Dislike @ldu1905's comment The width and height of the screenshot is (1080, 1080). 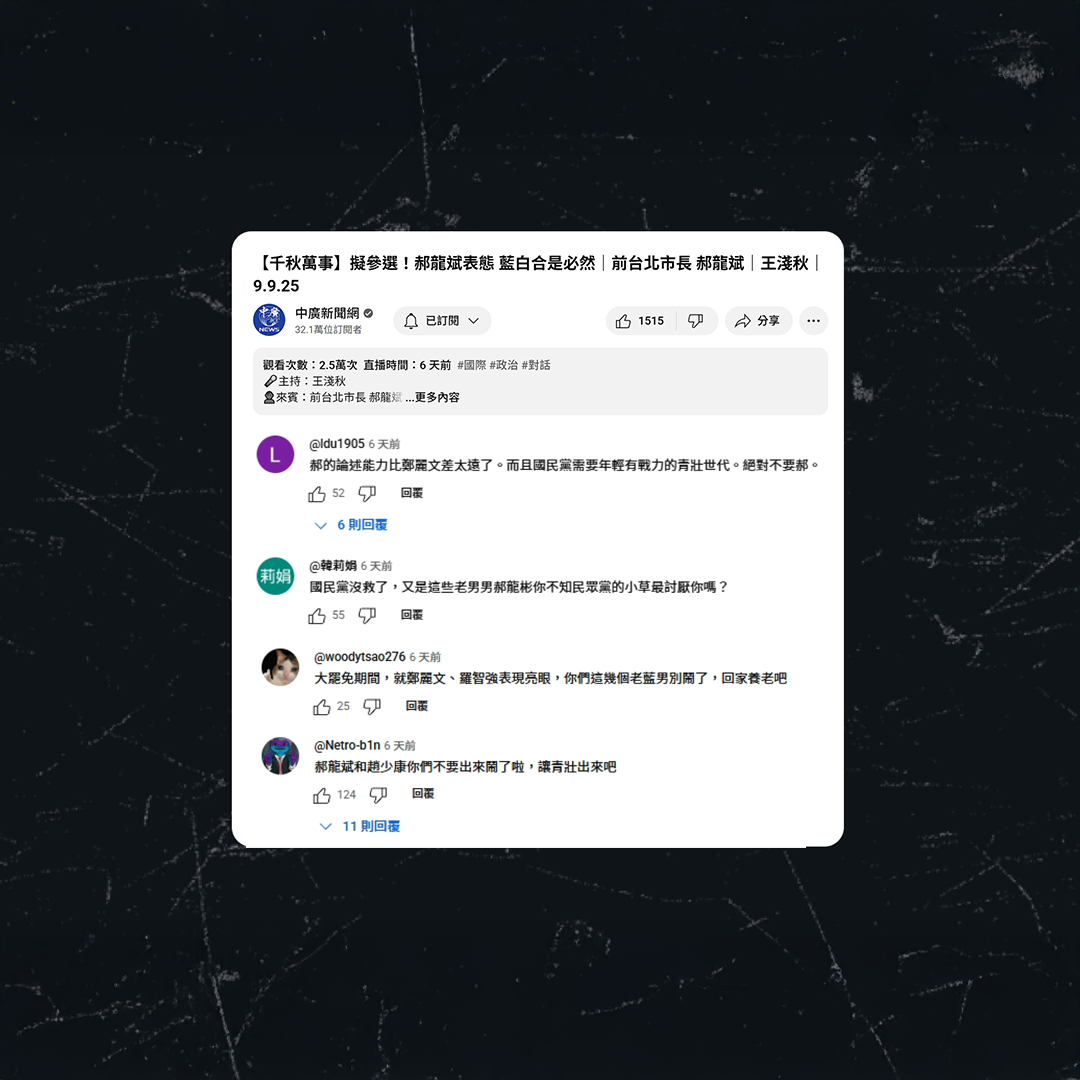[367, 494]
